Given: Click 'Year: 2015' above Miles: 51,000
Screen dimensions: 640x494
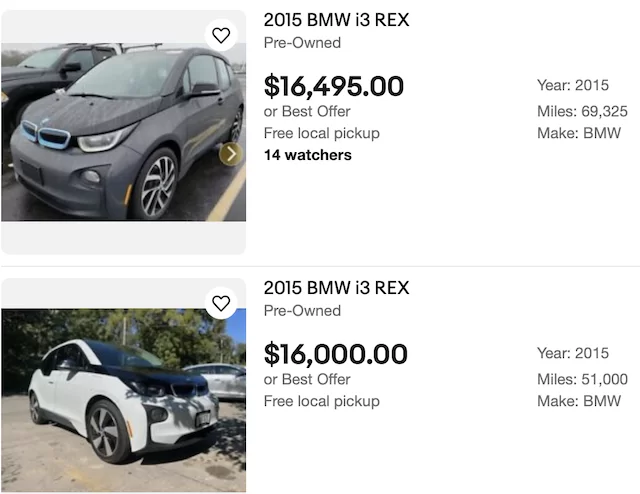Looking at the screenshot, I should coord(572,353).
